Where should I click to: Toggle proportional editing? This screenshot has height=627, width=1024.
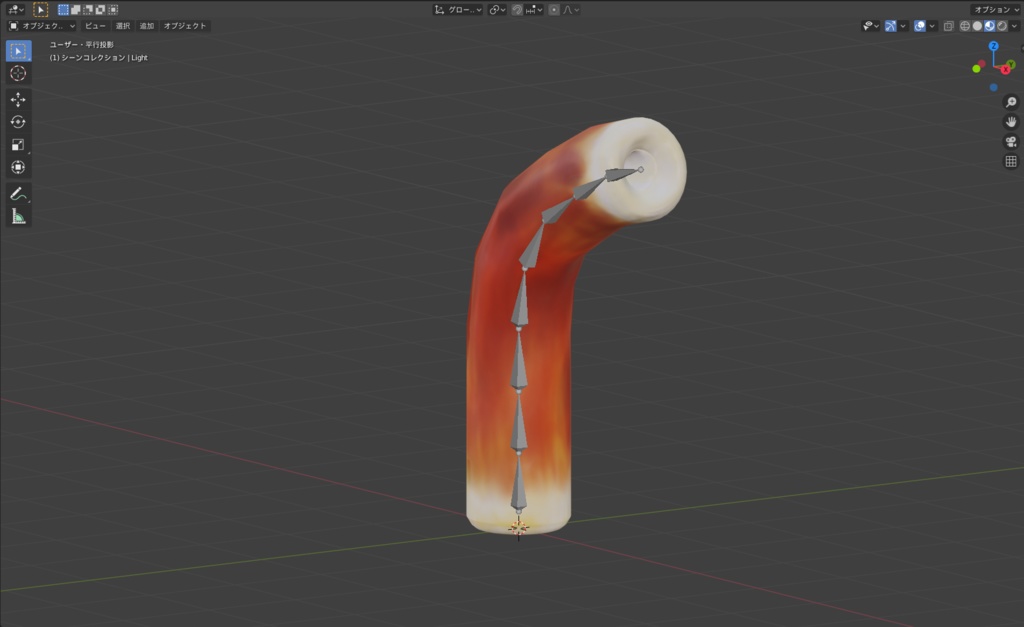click(x=555, y=9)
